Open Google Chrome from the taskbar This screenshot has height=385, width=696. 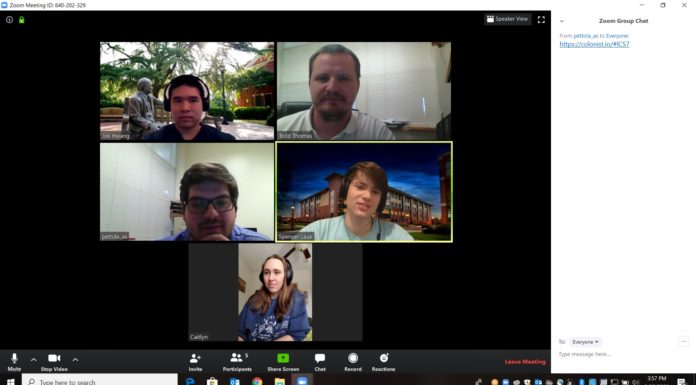point(257,381)
